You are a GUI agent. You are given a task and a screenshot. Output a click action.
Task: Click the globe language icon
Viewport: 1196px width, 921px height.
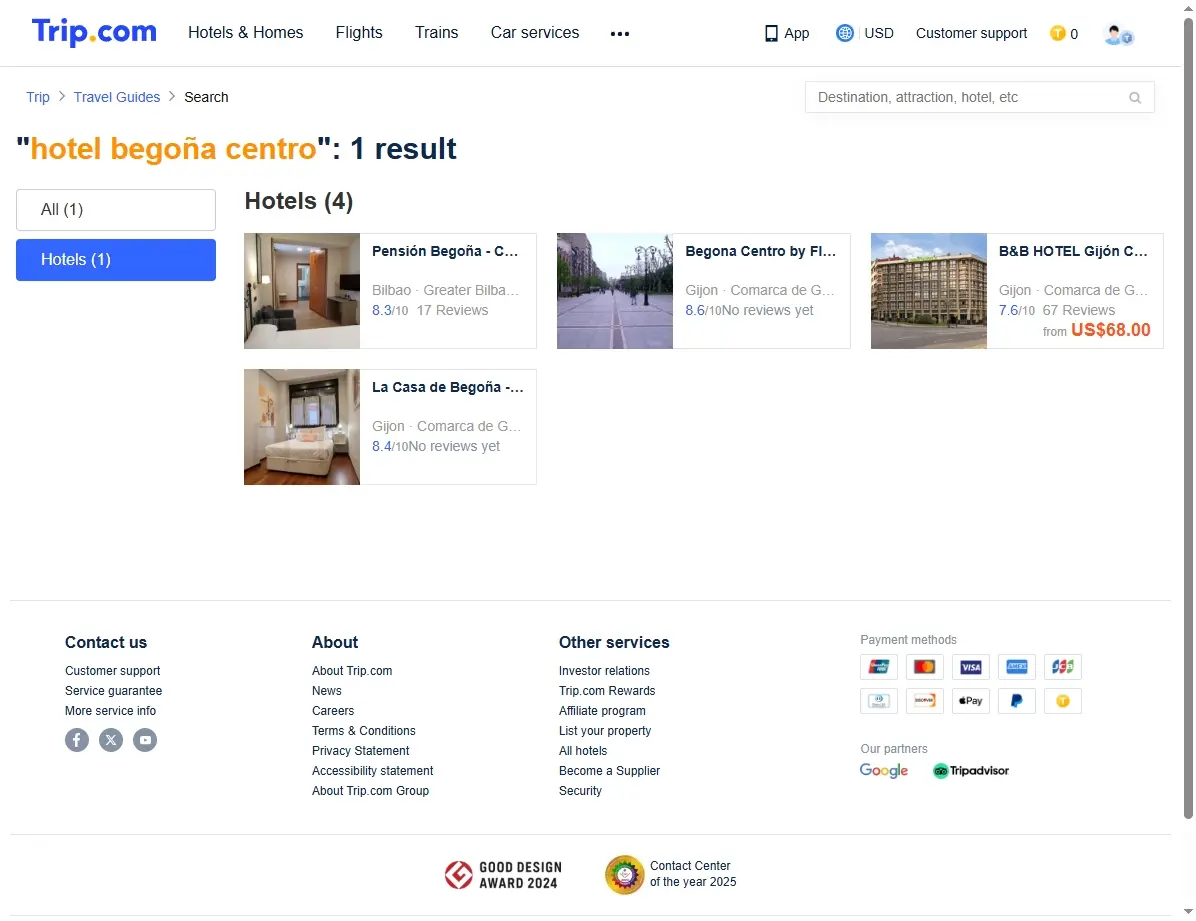[844, 33]
